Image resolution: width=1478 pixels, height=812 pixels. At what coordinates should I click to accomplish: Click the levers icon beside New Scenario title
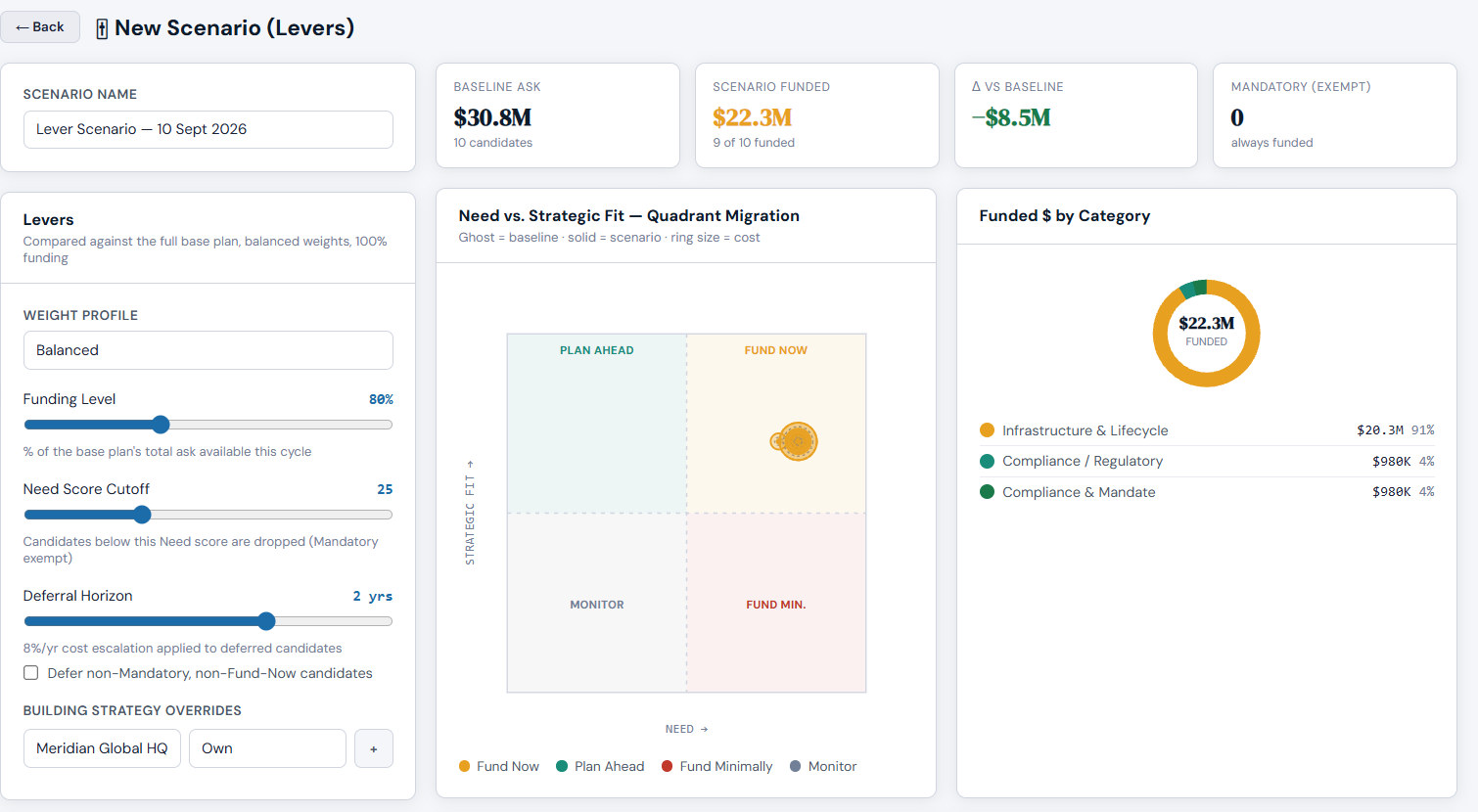pos(102,28)
